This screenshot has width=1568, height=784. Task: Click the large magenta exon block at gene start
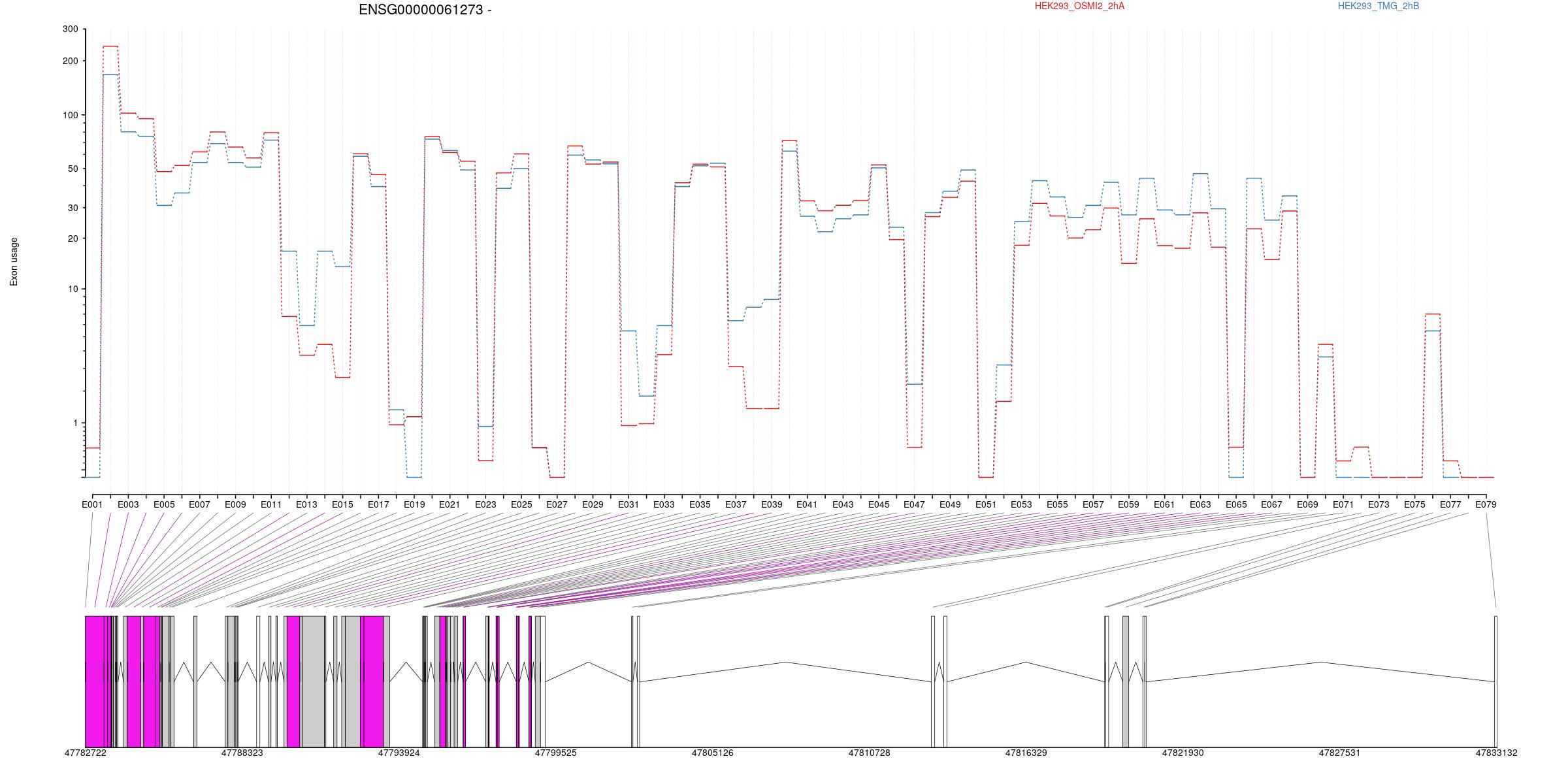[x=95, y=681]
